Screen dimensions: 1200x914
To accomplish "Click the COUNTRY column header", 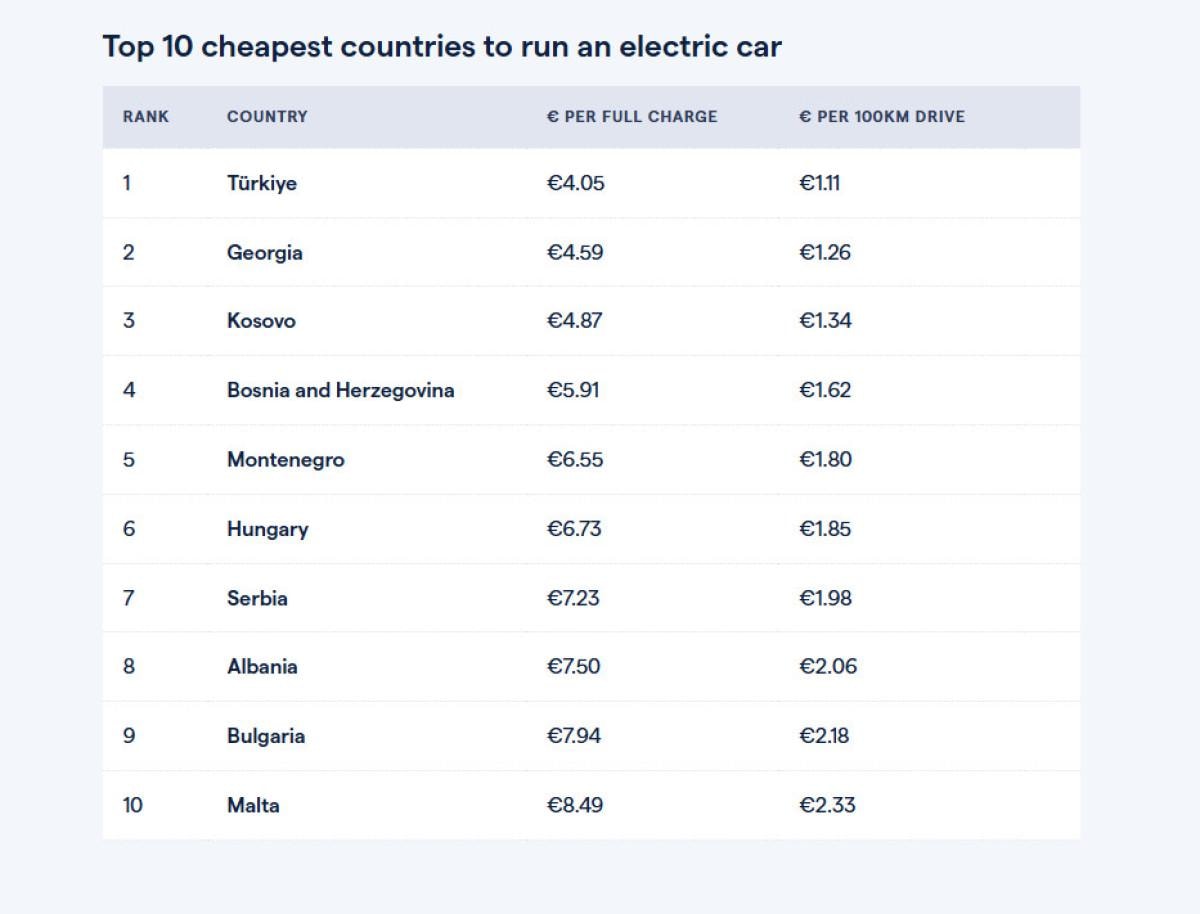I will point(267,117).
